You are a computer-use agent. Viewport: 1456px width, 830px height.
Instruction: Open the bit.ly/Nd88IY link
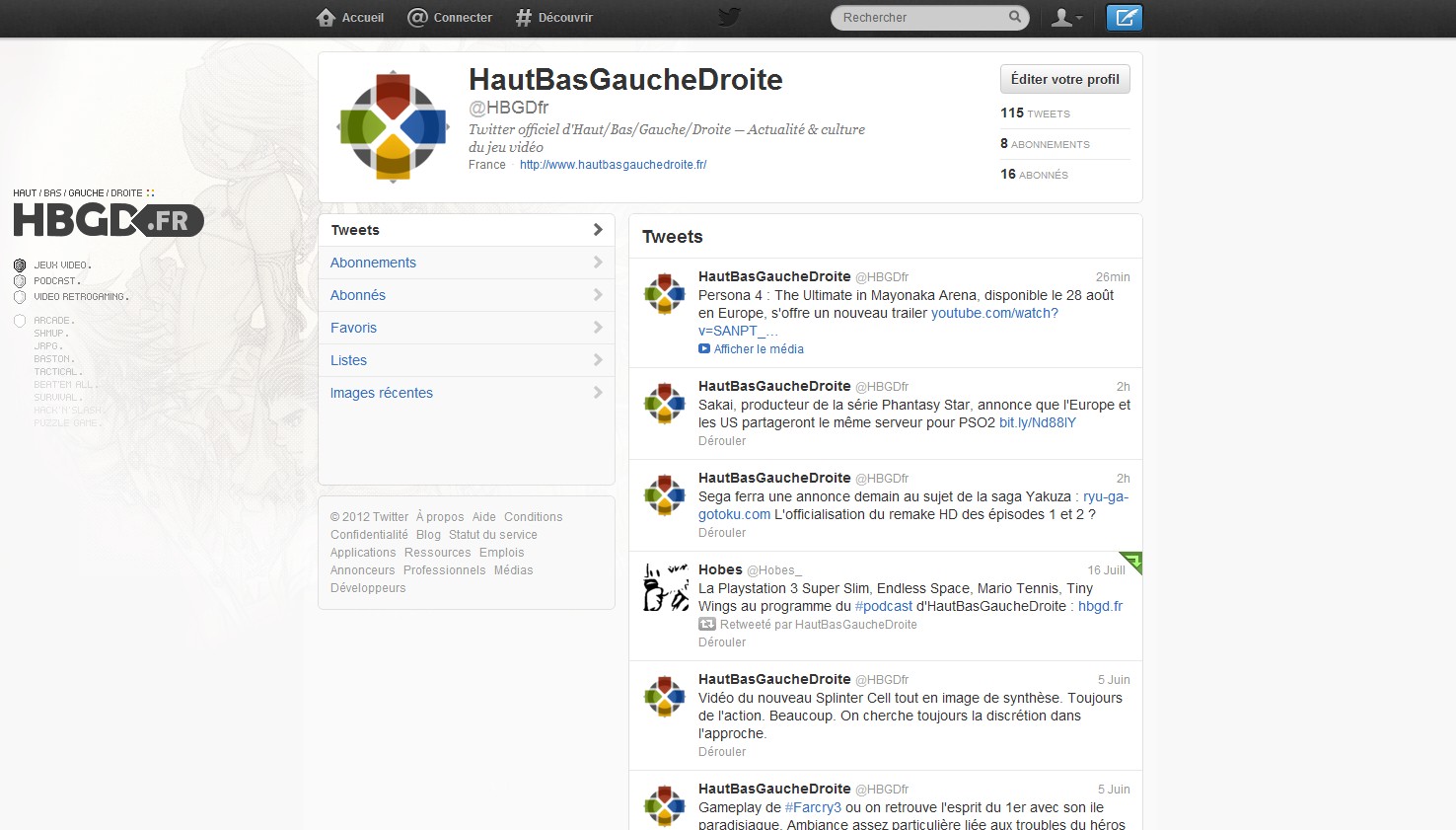coord(1038,422)
